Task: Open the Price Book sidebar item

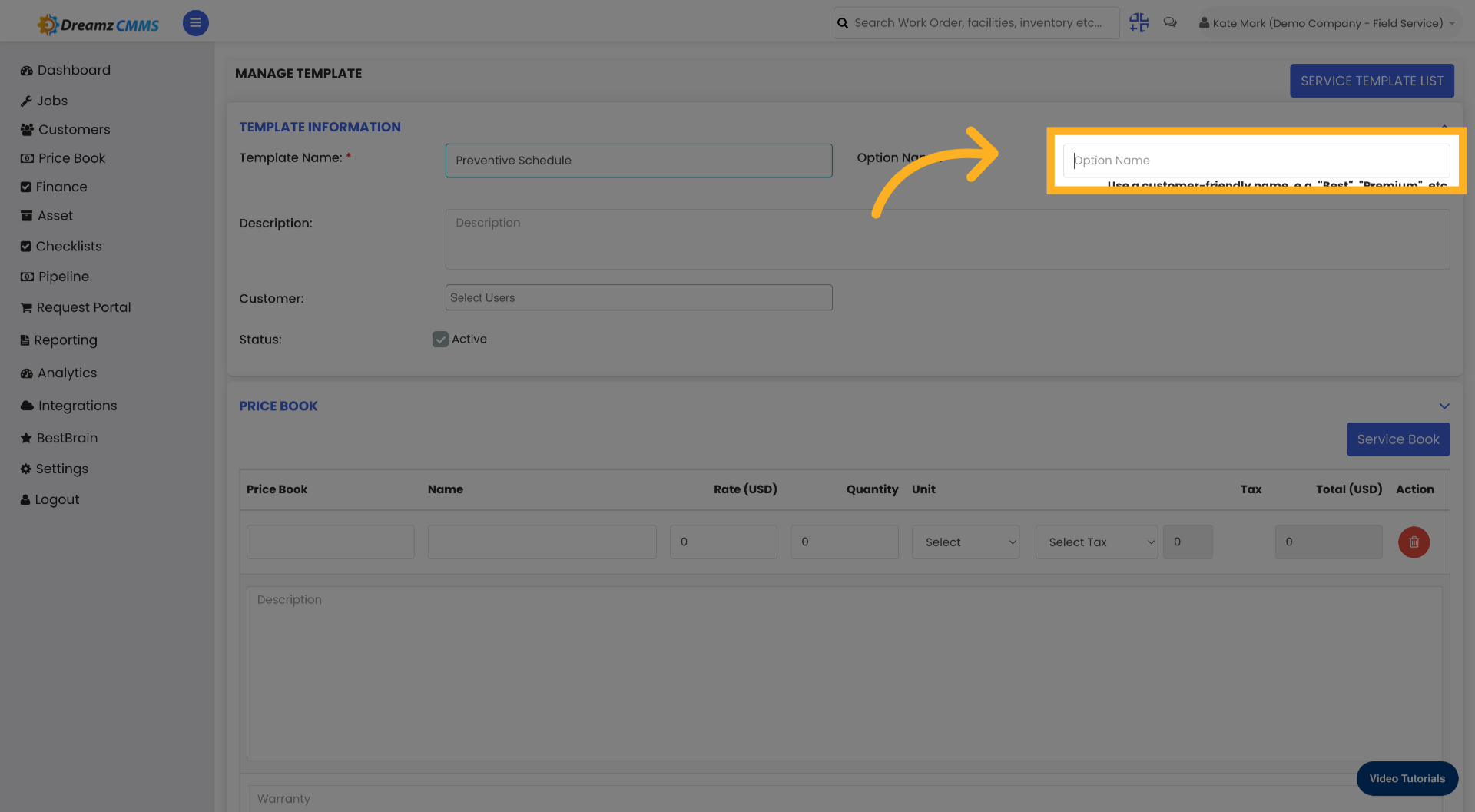Action: pos(71,157)
